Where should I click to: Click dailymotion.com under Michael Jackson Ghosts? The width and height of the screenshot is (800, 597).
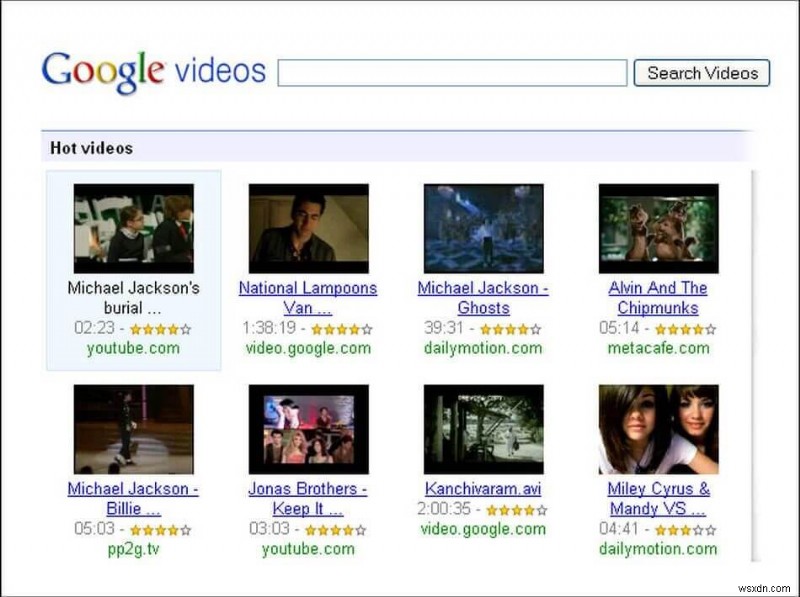tap(483, 349)
